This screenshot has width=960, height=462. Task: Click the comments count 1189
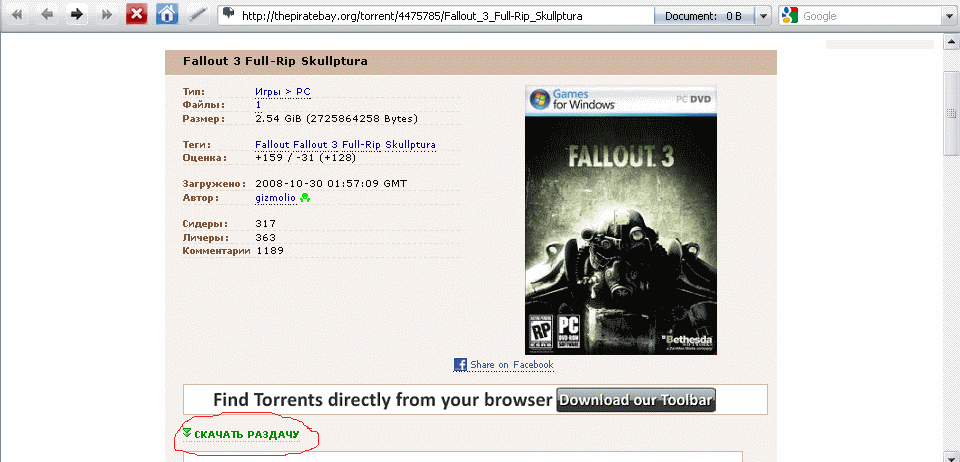tap(270, 251)
